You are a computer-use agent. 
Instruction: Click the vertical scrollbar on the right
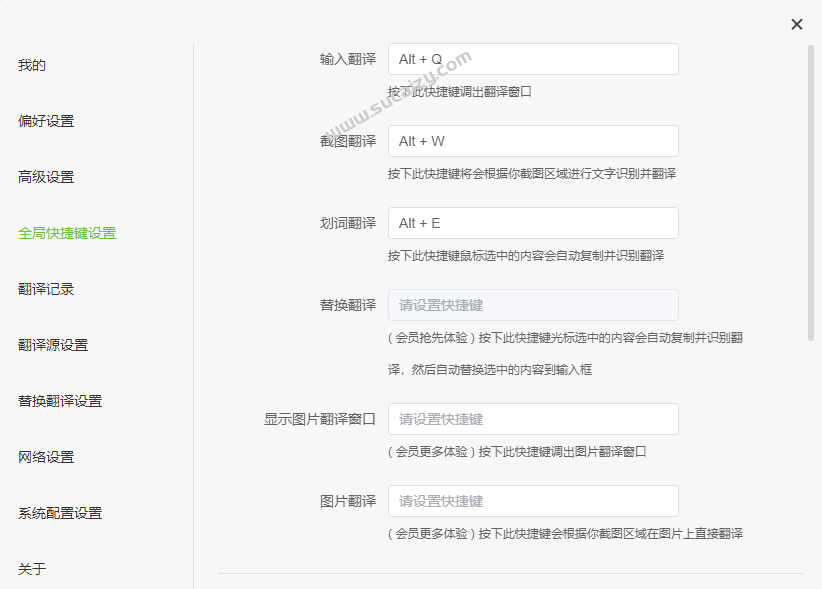click(810, 193)
